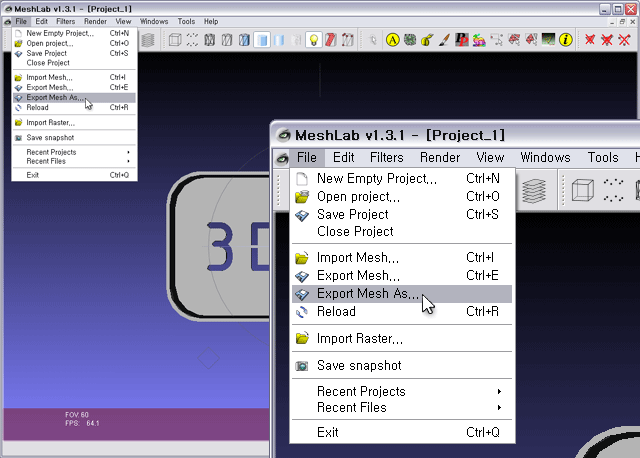The height and width of the screenshot is (458, 640).
Task: Choose Export Mesh As in enlarged menu
Action: pos(402,294)
